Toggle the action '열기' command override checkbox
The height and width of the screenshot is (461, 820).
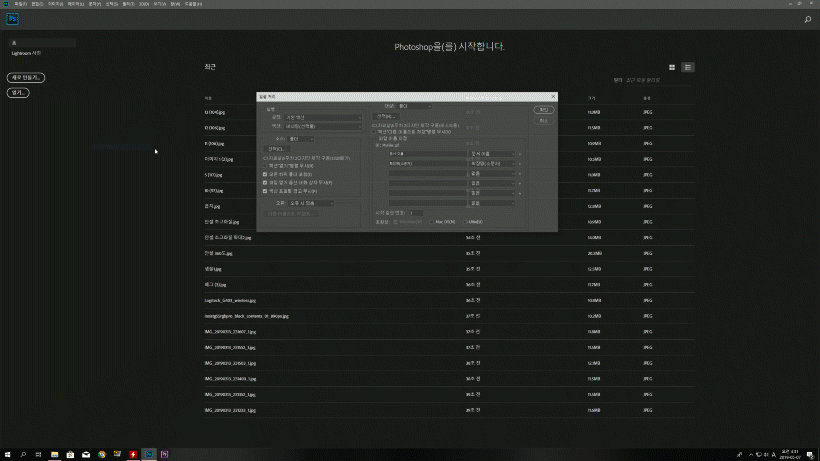click(x=265, y=166)
